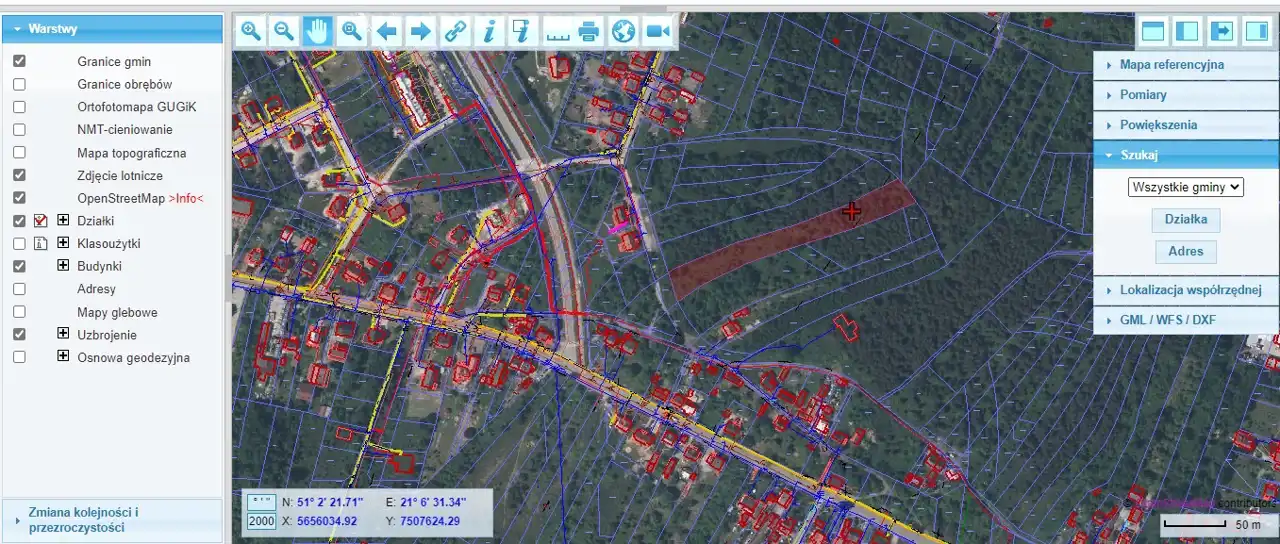Viewport: 1280px width, 544px height.
Task: Click the globe icon in toolbar
Action: click(x=623, y=31)
